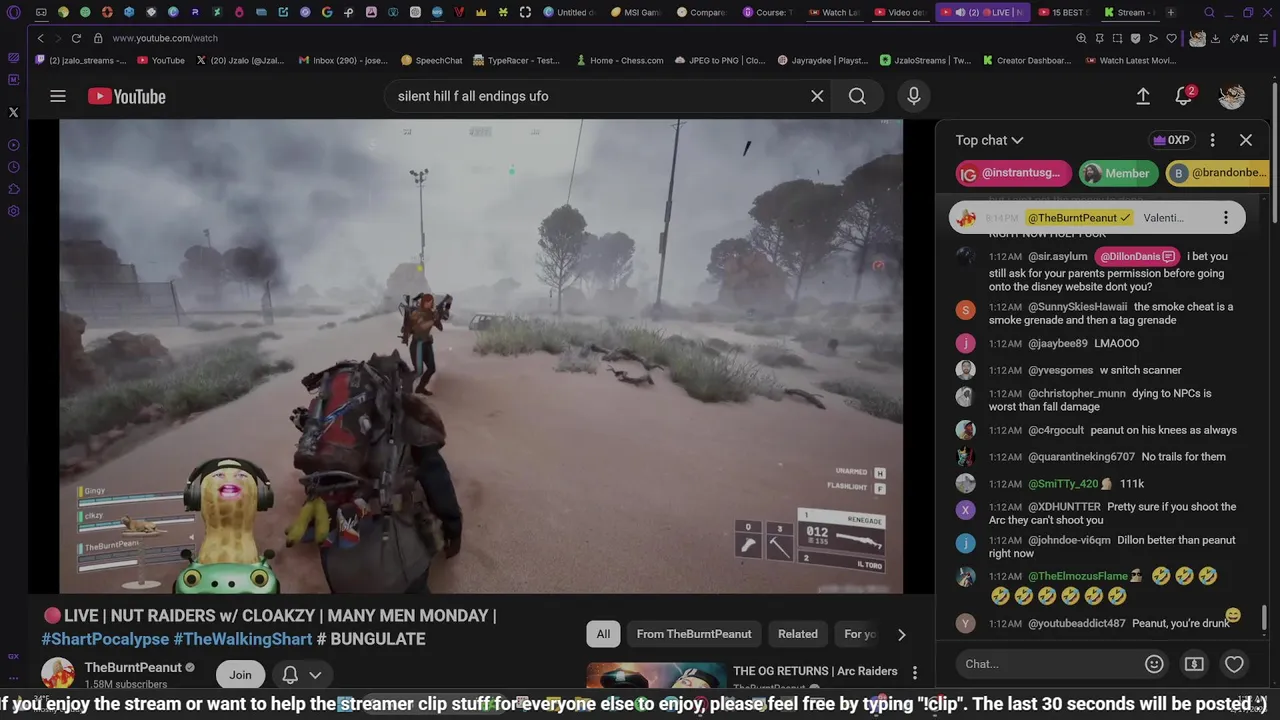Switch to the Stream browser tab
This screenshot has width=1280, height=720.
tap(1129, 12)
